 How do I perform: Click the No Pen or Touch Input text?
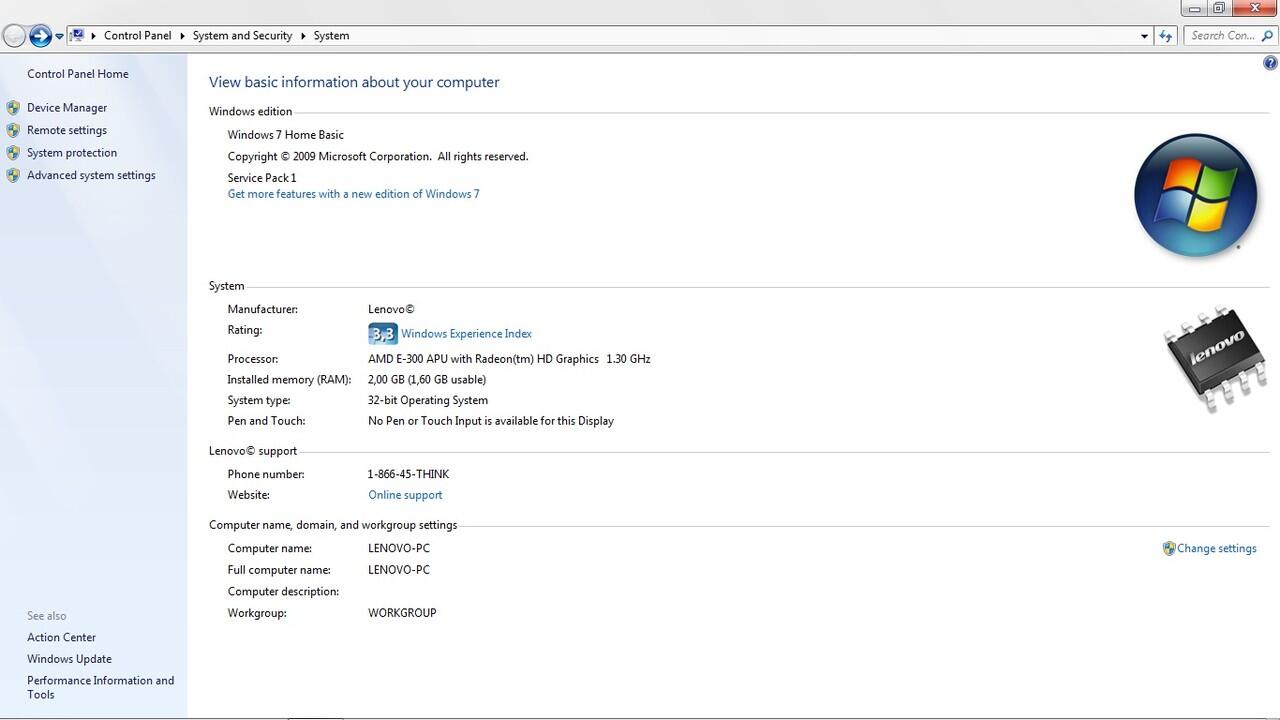(491, 421)
